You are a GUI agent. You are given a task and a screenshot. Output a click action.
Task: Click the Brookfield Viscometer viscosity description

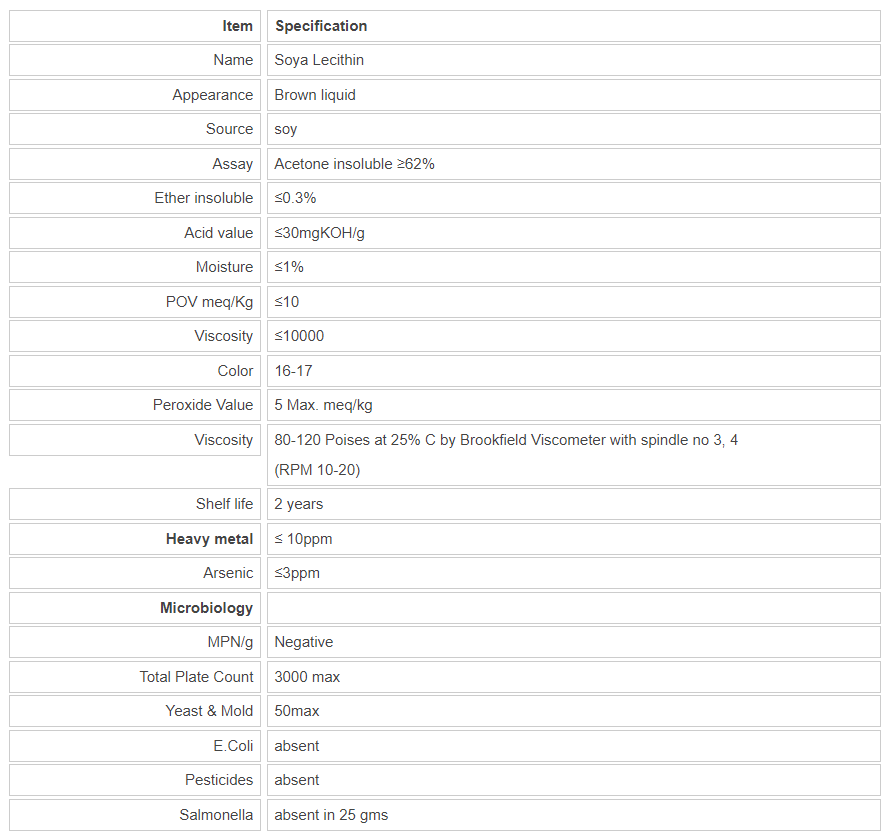pyautogui.click(x=506, y=440)
